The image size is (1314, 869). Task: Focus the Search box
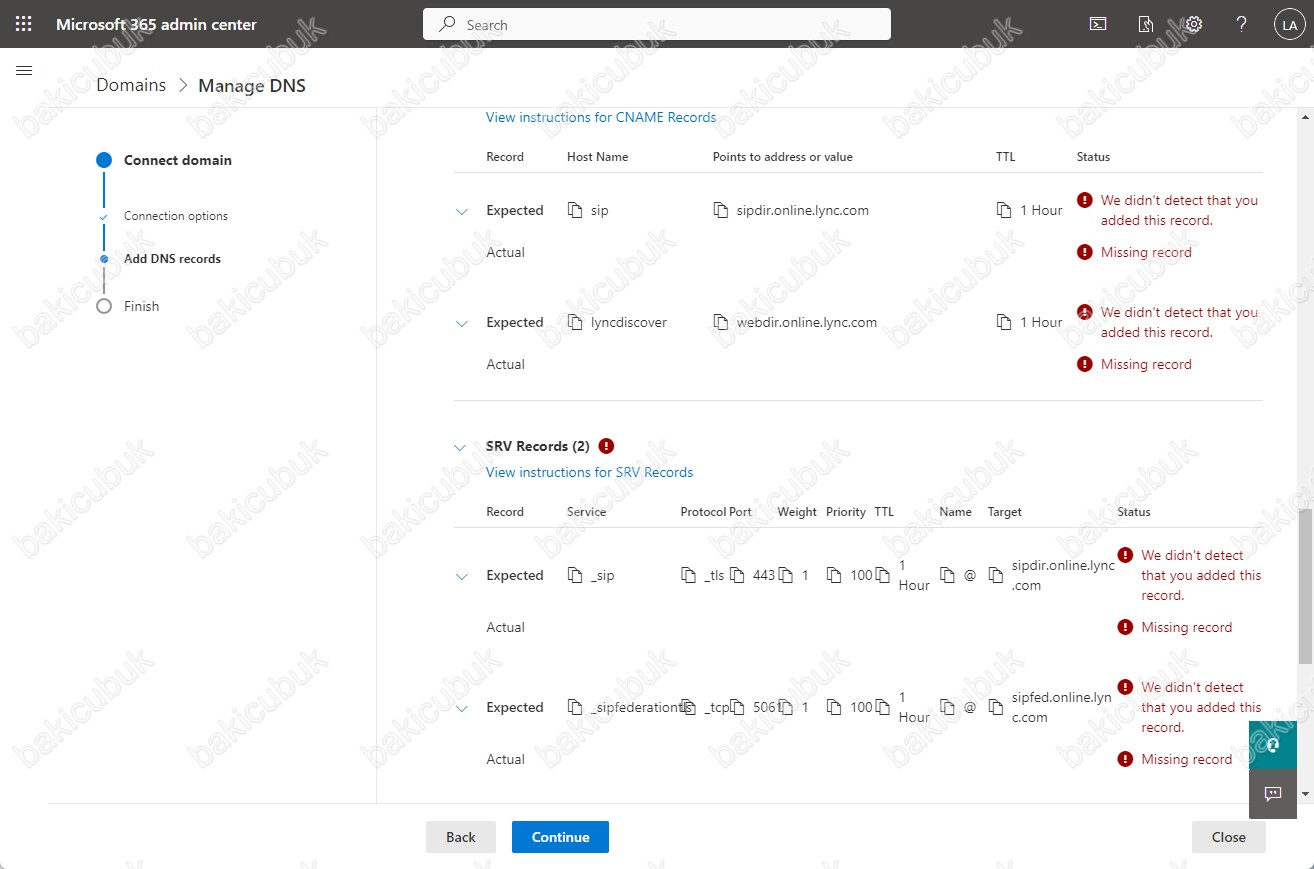pos(657,24)
